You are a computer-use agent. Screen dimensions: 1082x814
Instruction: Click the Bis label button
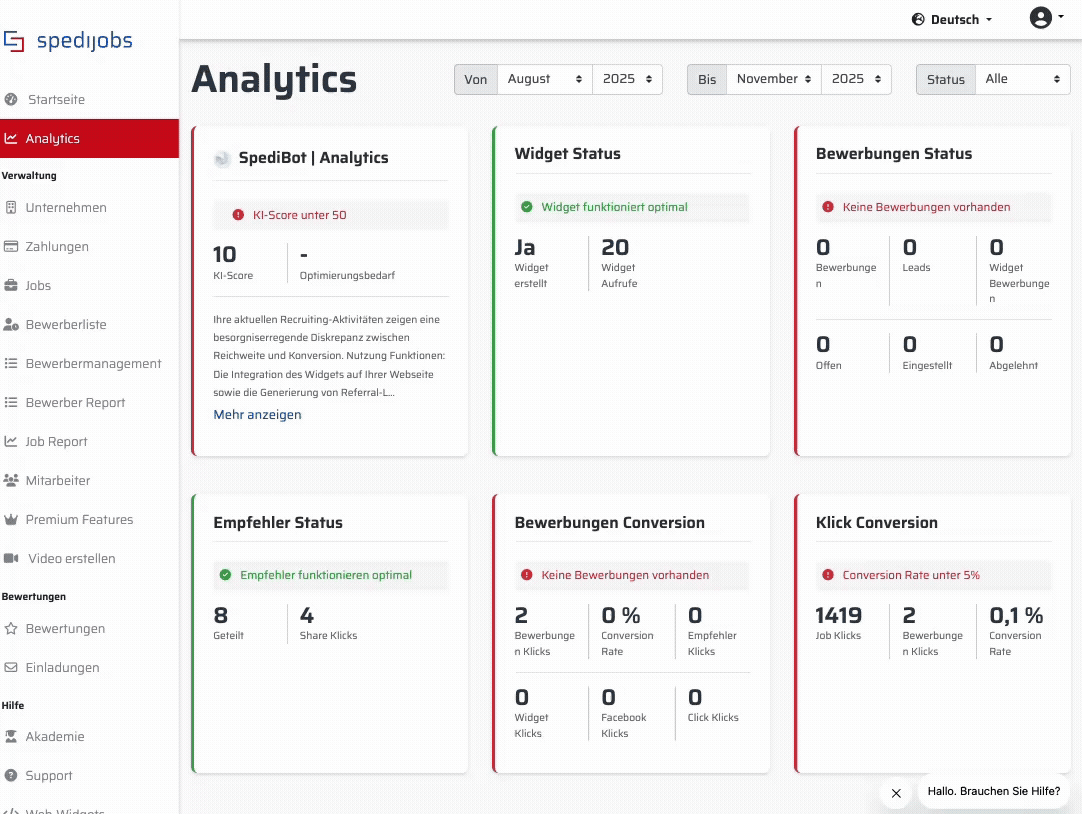tap(707, 79)
